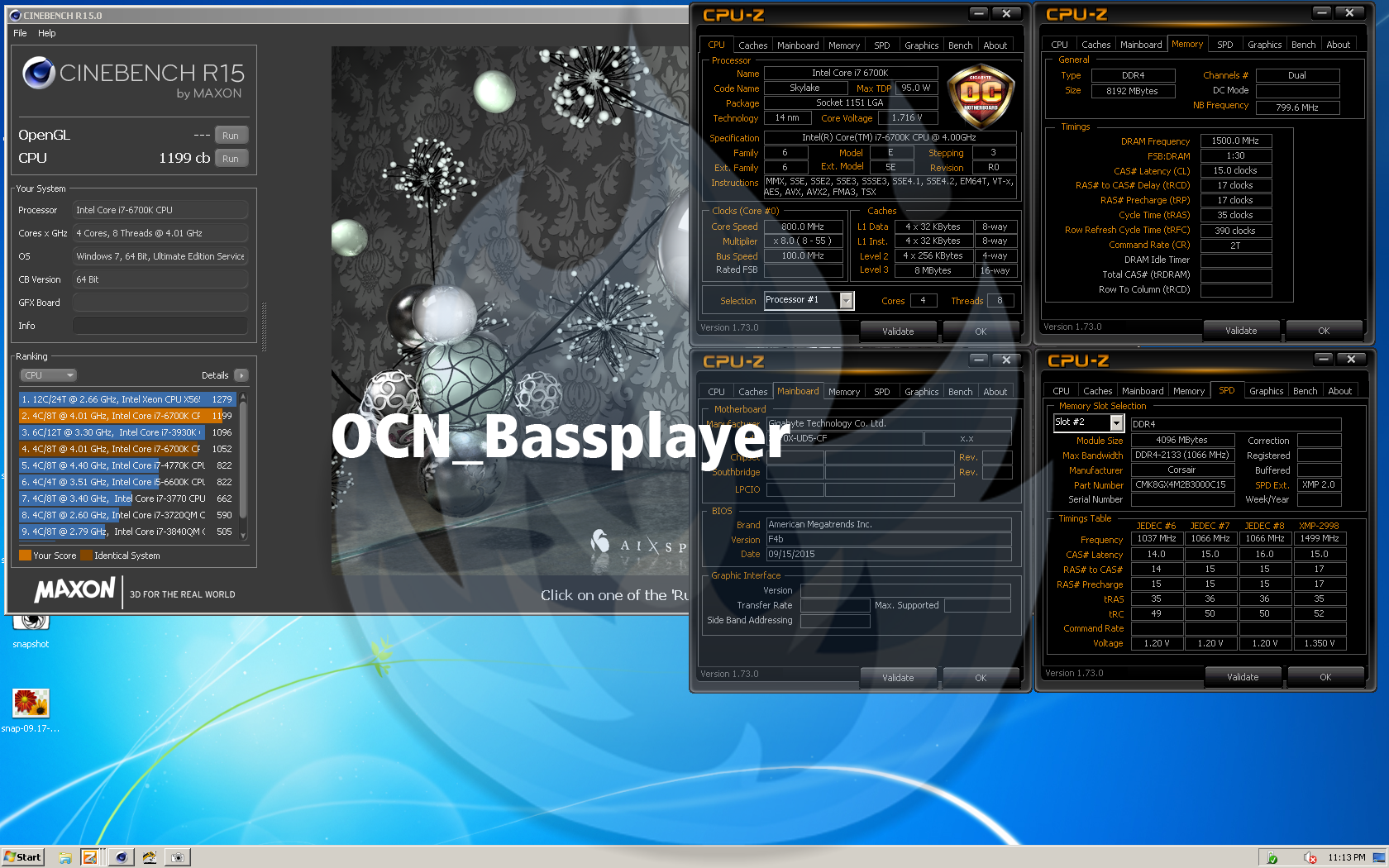Viewport: 1389px width, 868px height.
Task: Click Validate in the Mainboard CPU-Z window
Action: (898, 678)
